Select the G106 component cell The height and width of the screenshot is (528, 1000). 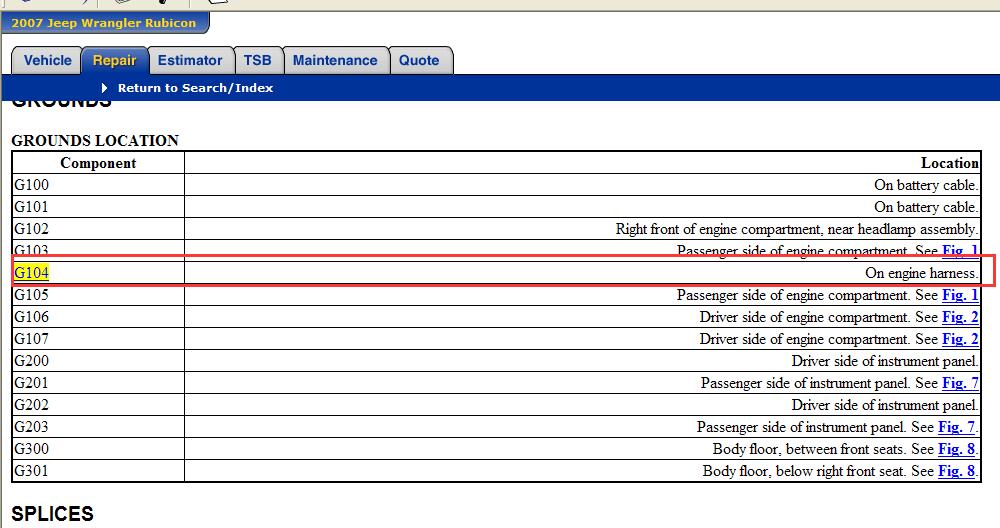click(x=98, y=317)
